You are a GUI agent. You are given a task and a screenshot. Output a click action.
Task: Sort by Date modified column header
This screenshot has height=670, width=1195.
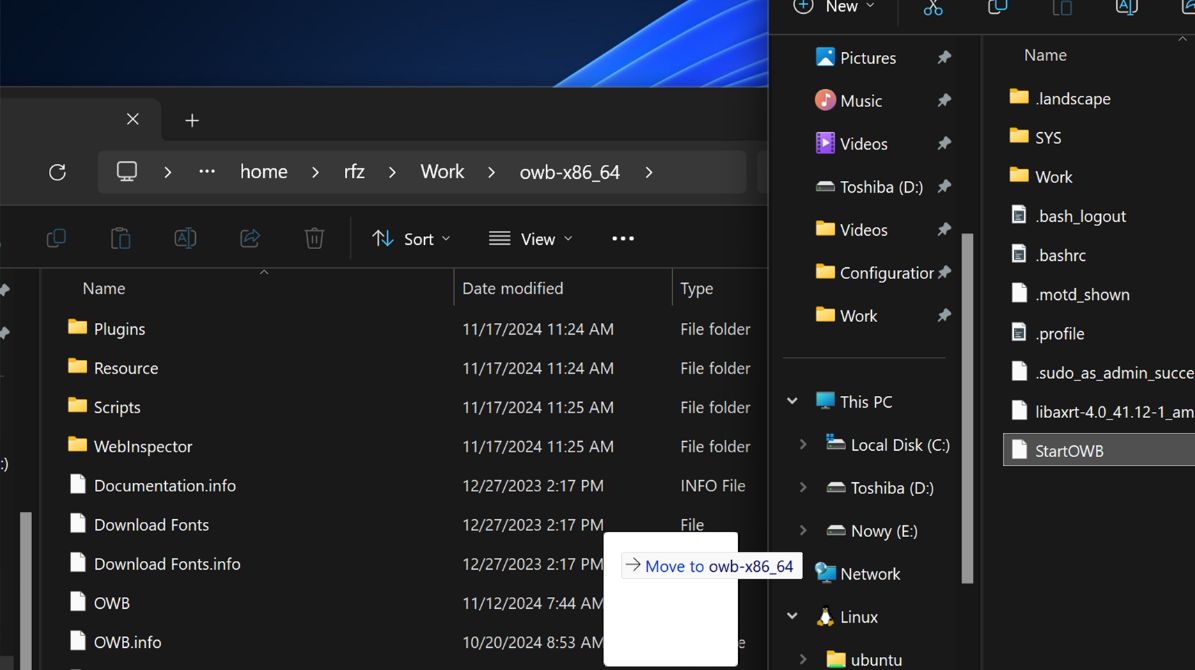pyautogui.click(x=512, y=288)
